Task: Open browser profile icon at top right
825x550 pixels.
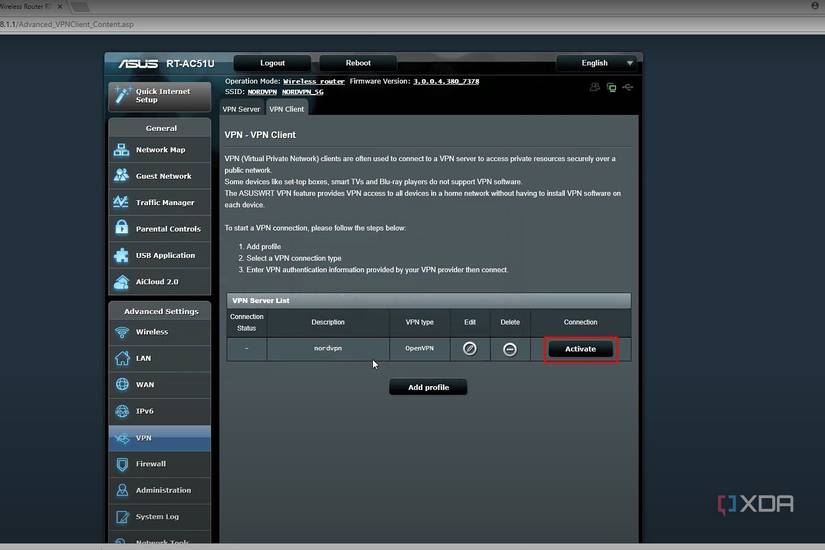Action: point(815,6)
